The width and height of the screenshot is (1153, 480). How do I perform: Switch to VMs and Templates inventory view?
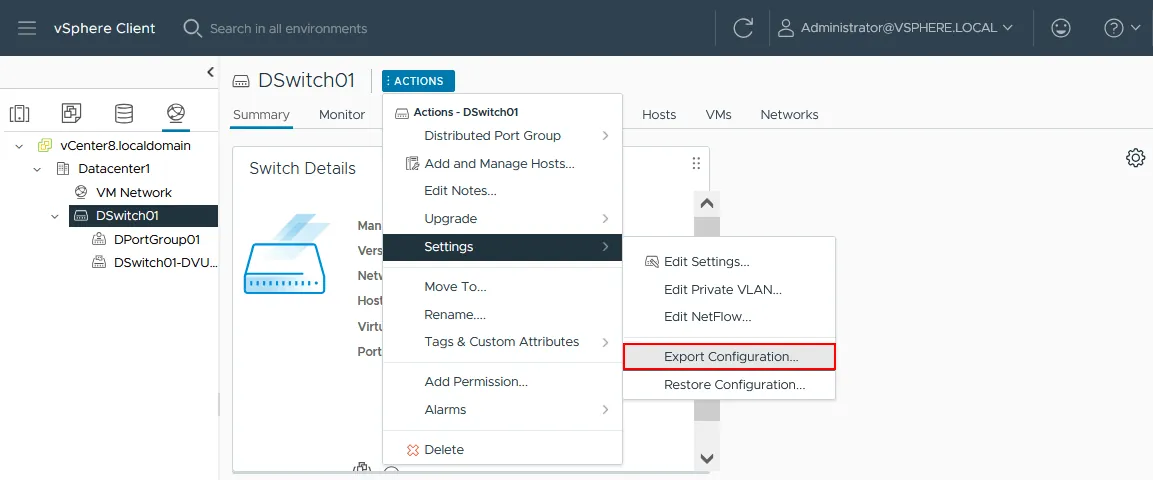pos(71,113)
